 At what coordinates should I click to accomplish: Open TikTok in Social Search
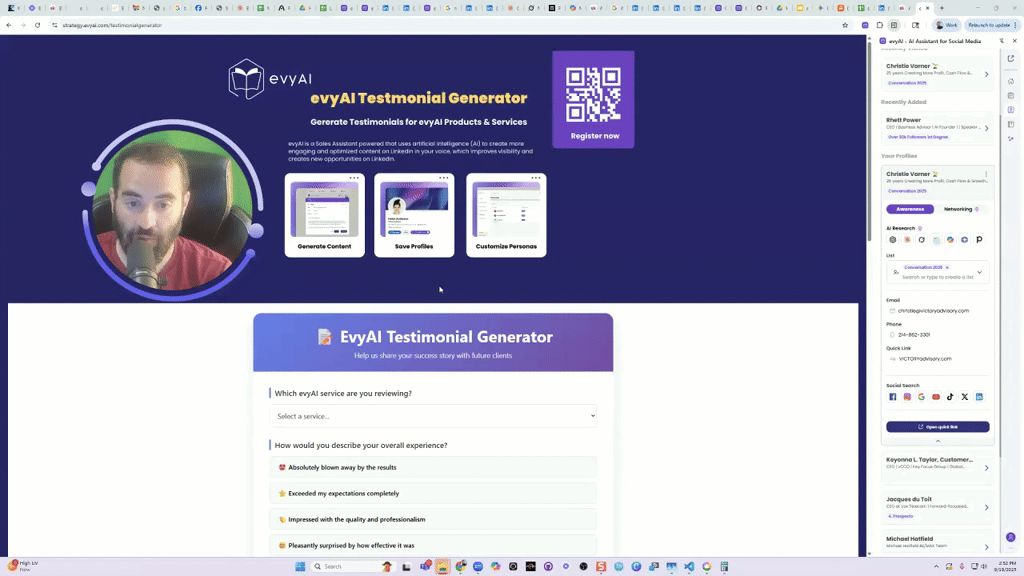(950, 397)
